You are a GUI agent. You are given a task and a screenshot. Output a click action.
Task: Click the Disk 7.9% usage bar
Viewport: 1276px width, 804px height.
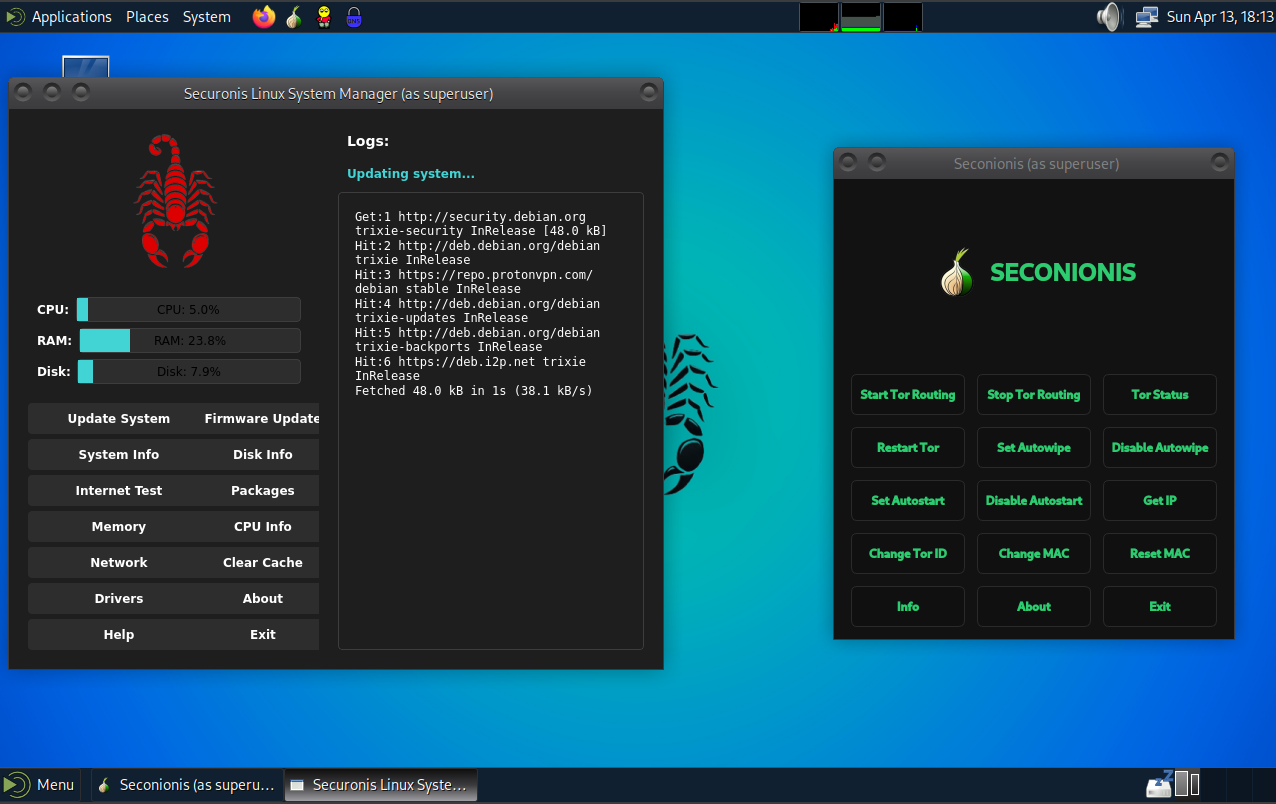(188, 372)
